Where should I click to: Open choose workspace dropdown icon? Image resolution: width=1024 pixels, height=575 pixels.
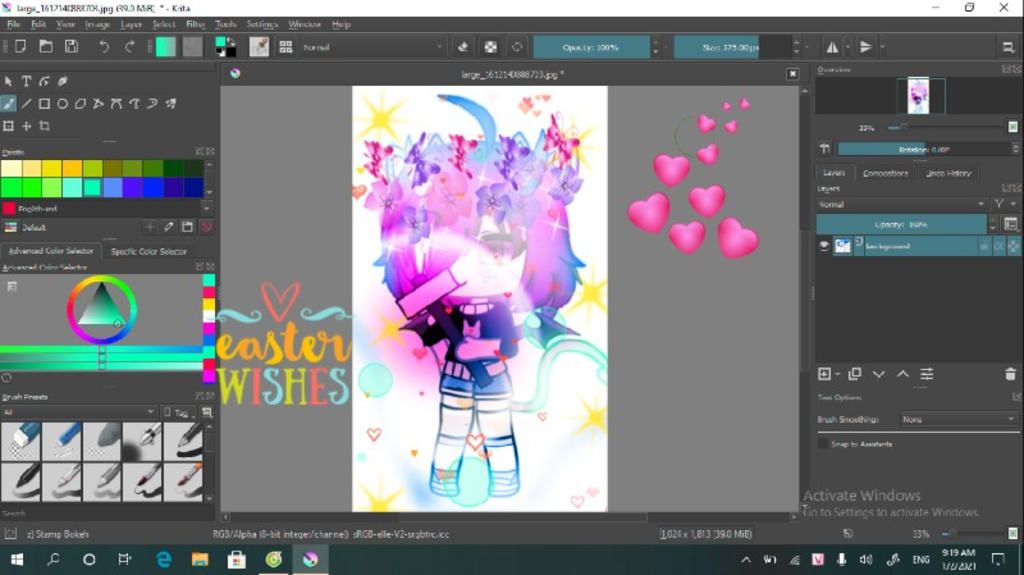point(1008,47)
